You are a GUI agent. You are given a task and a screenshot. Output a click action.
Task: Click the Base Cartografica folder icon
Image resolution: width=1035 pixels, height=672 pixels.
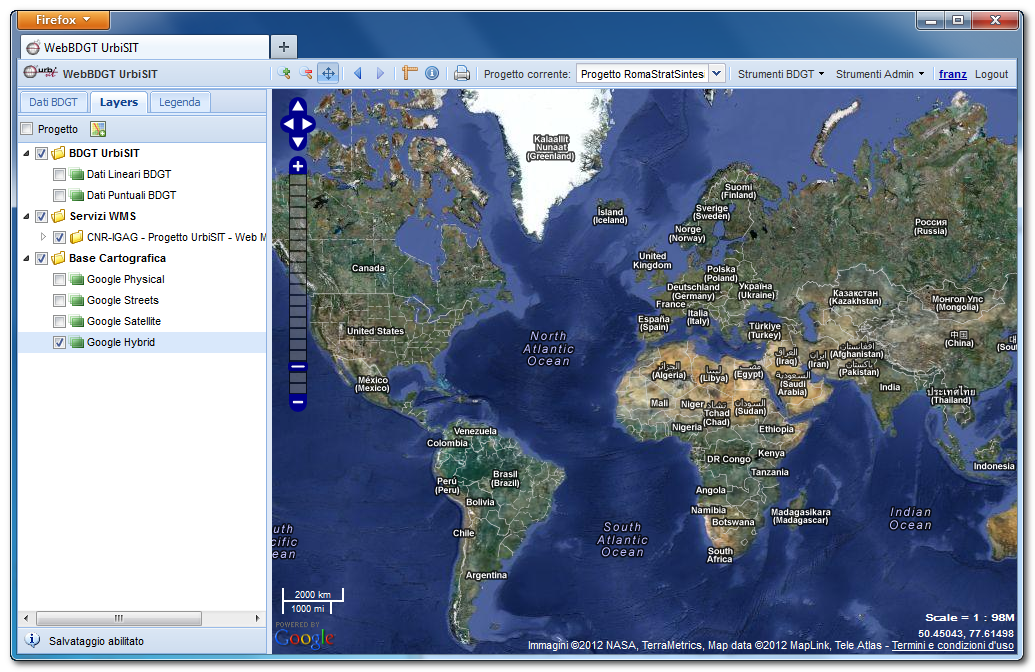click(58, 258)
